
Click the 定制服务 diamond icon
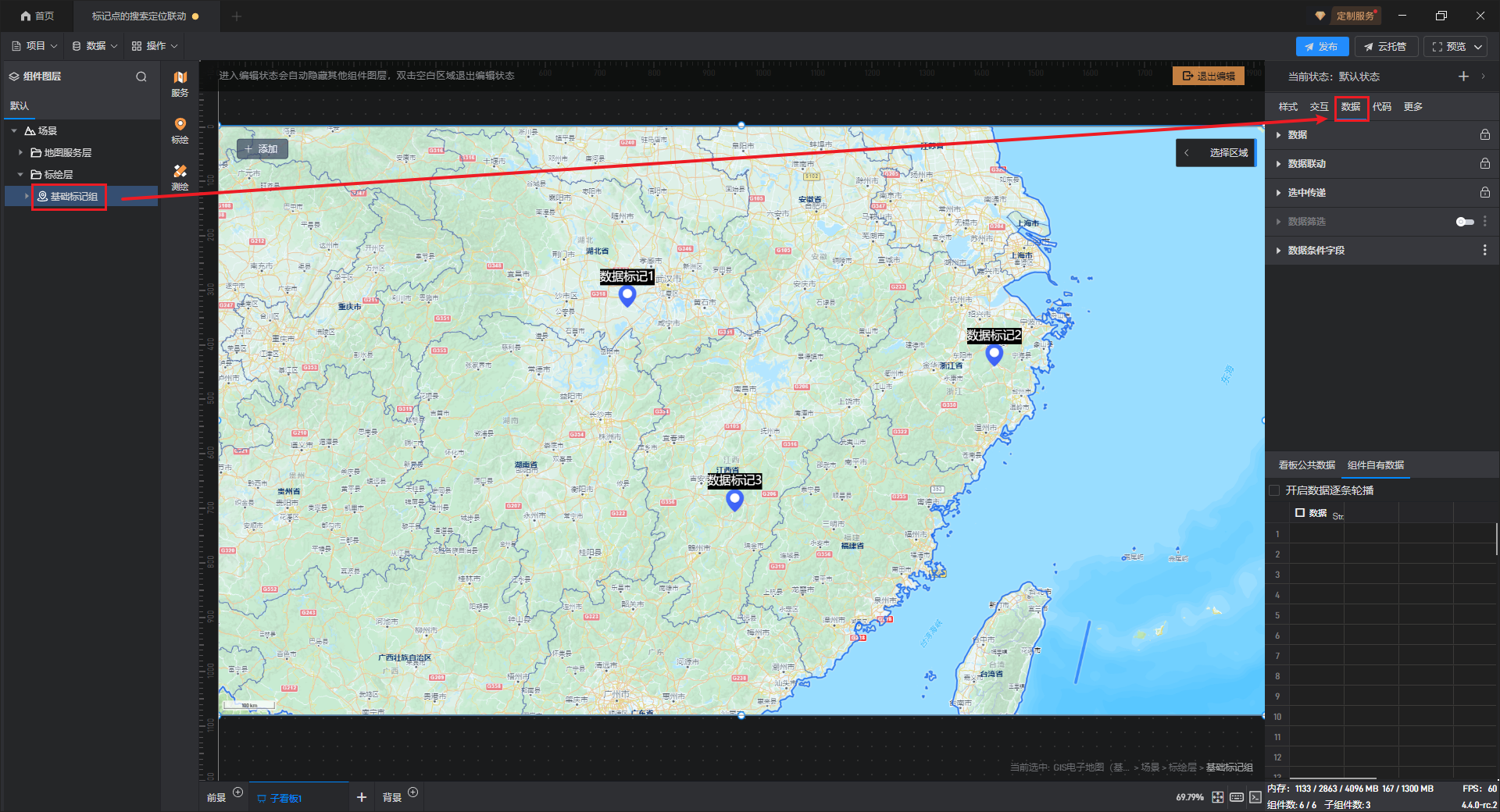pyautogui.click(x=1320, y=16)
